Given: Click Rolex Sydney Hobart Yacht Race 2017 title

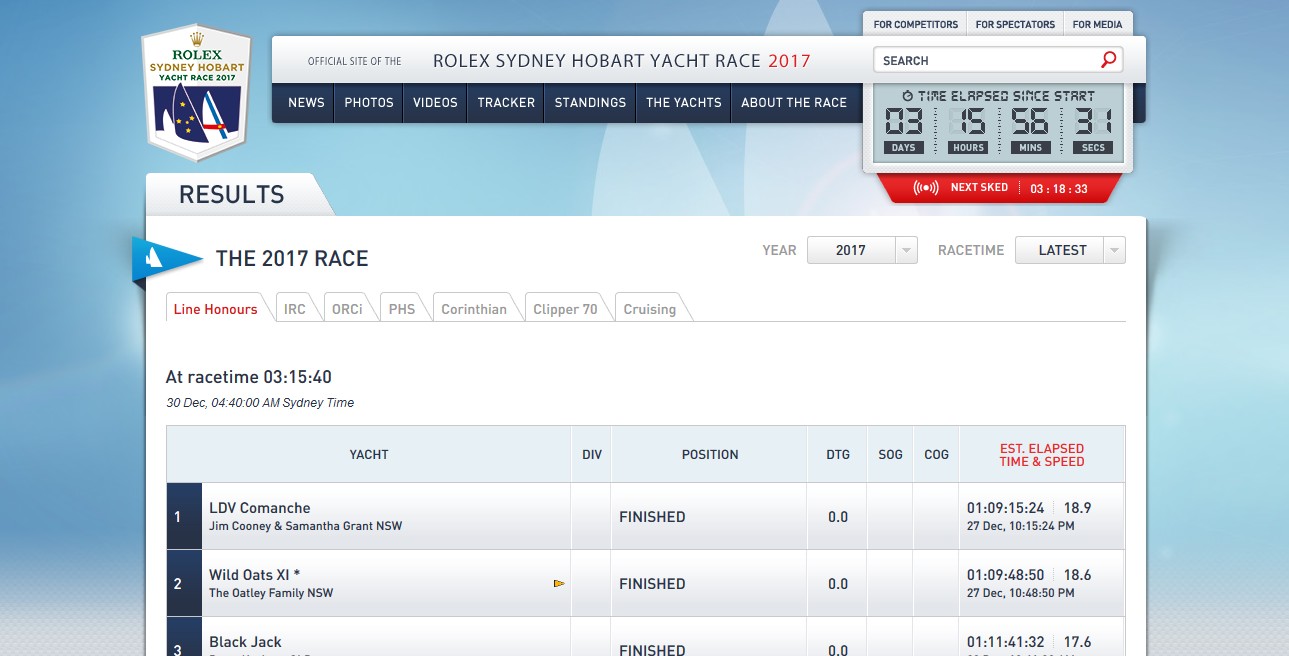Looking at the screenshot, I should click(x=622, y=61).
